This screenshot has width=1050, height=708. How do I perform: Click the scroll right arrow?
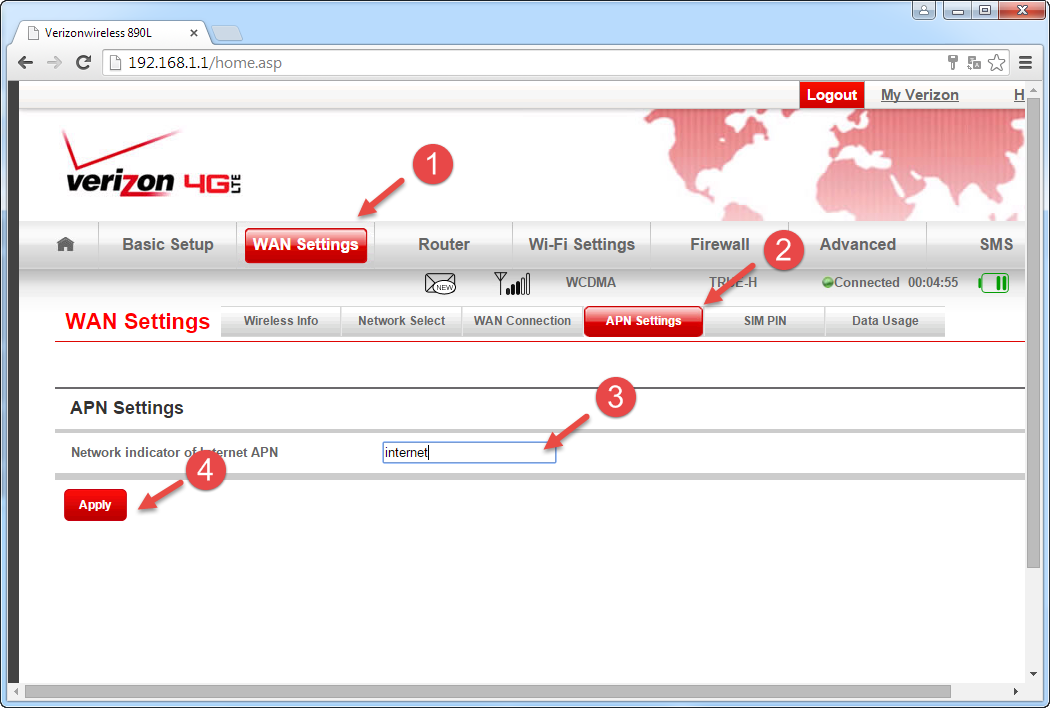coord(1016,691)
